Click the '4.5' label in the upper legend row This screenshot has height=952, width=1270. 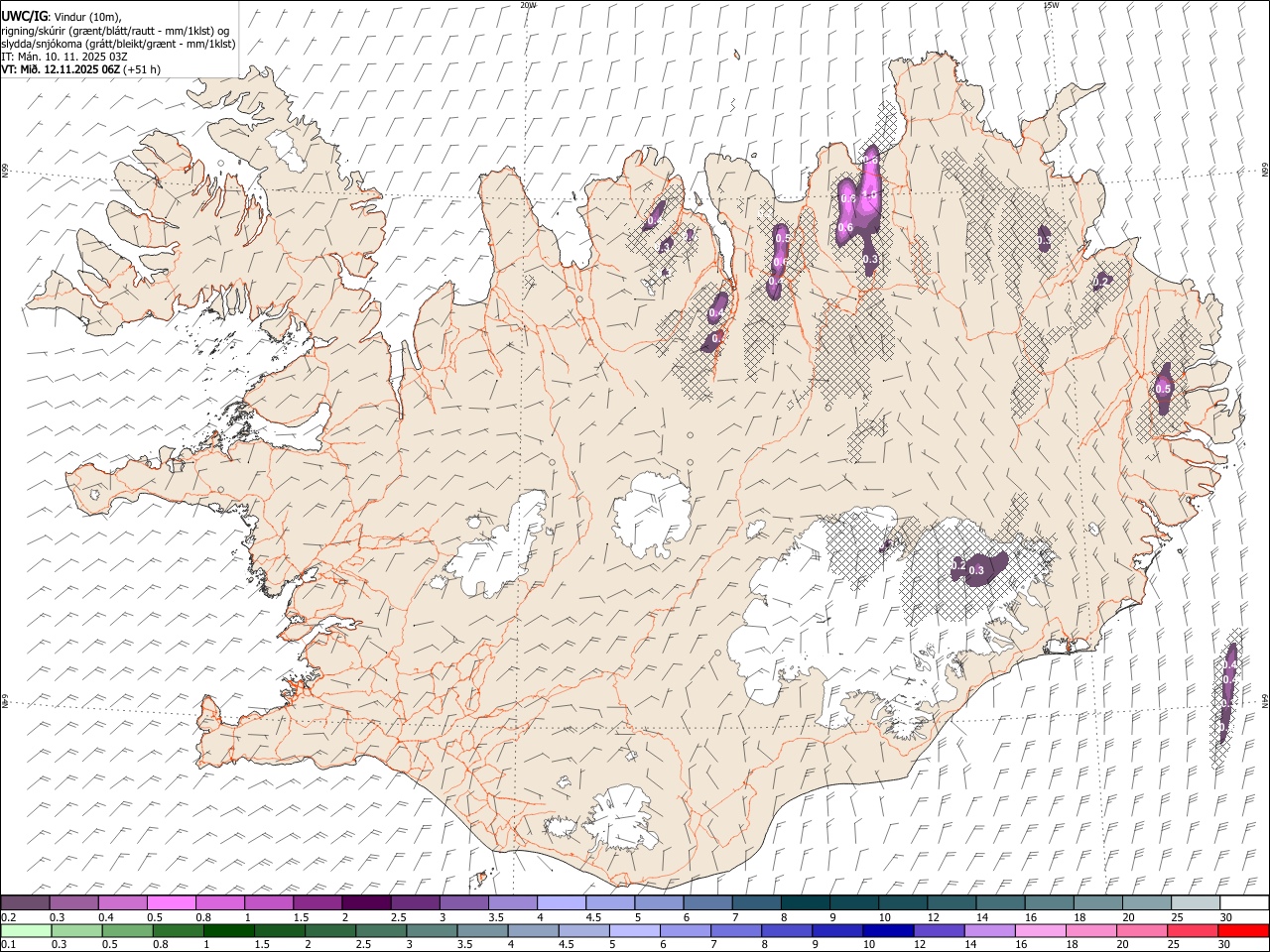click(x=593, y=917)
